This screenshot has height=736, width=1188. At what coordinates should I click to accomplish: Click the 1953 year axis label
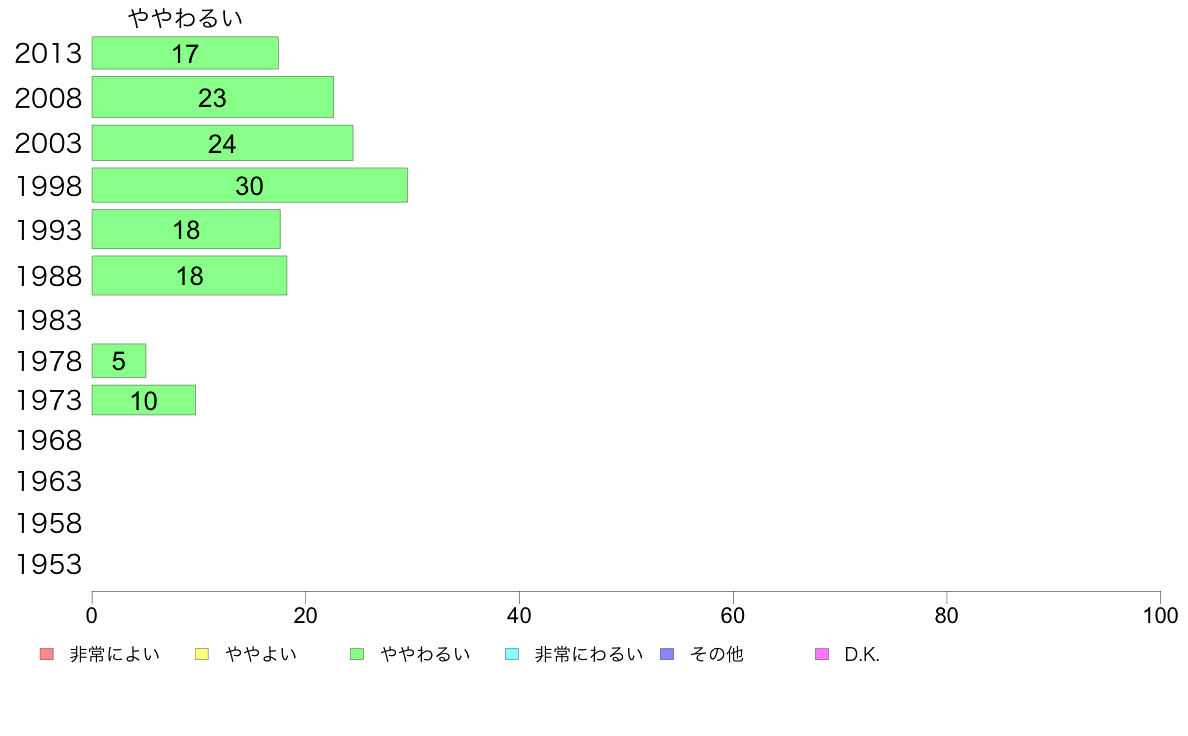point(48,565)
